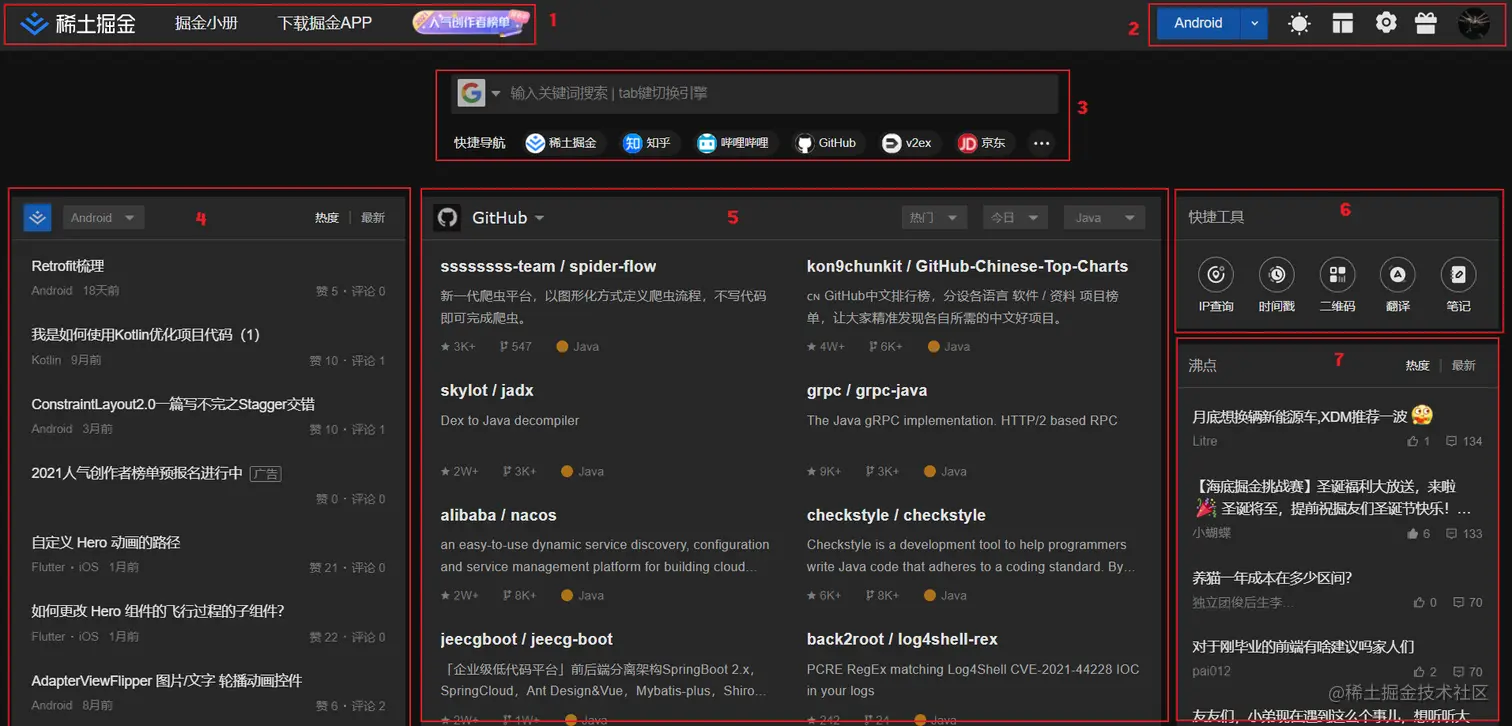Open the 哔哩哔哩 quick navigation shortcut
This screenshot has width=1512, height=726.
click(x=733, y=143)
